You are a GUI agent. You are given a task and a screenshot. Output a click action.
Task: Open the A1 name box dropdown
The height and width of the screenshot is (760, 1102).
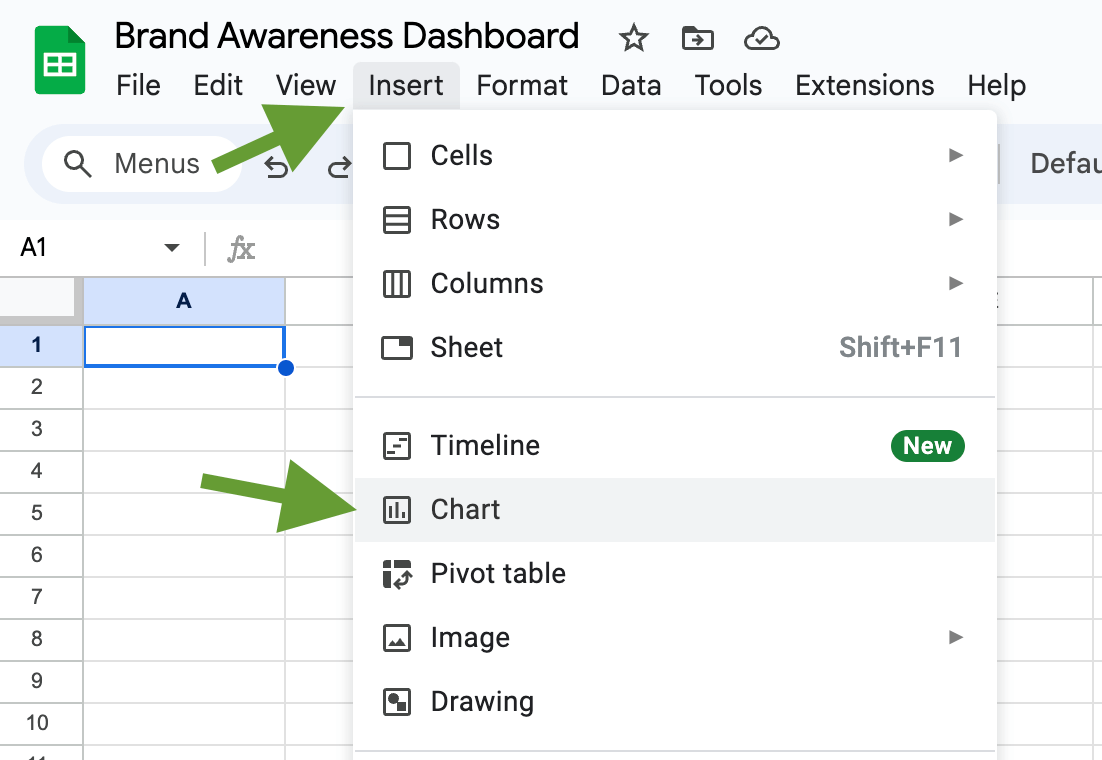click(x=171, y=247)
